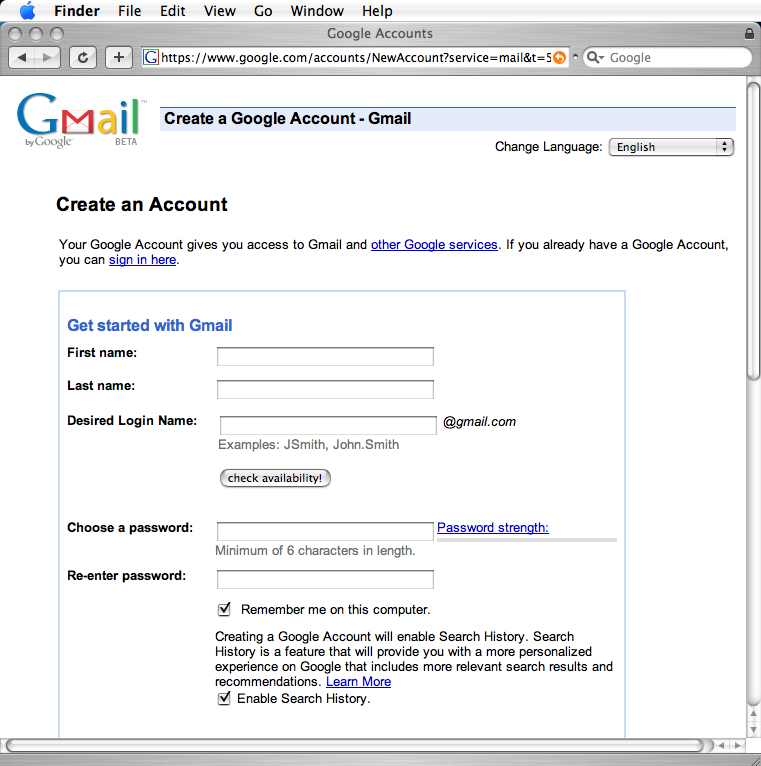Add a bookmark with the plus button
Screen dimensions: 761x766
pyautogui.click(x=119, y=58)
